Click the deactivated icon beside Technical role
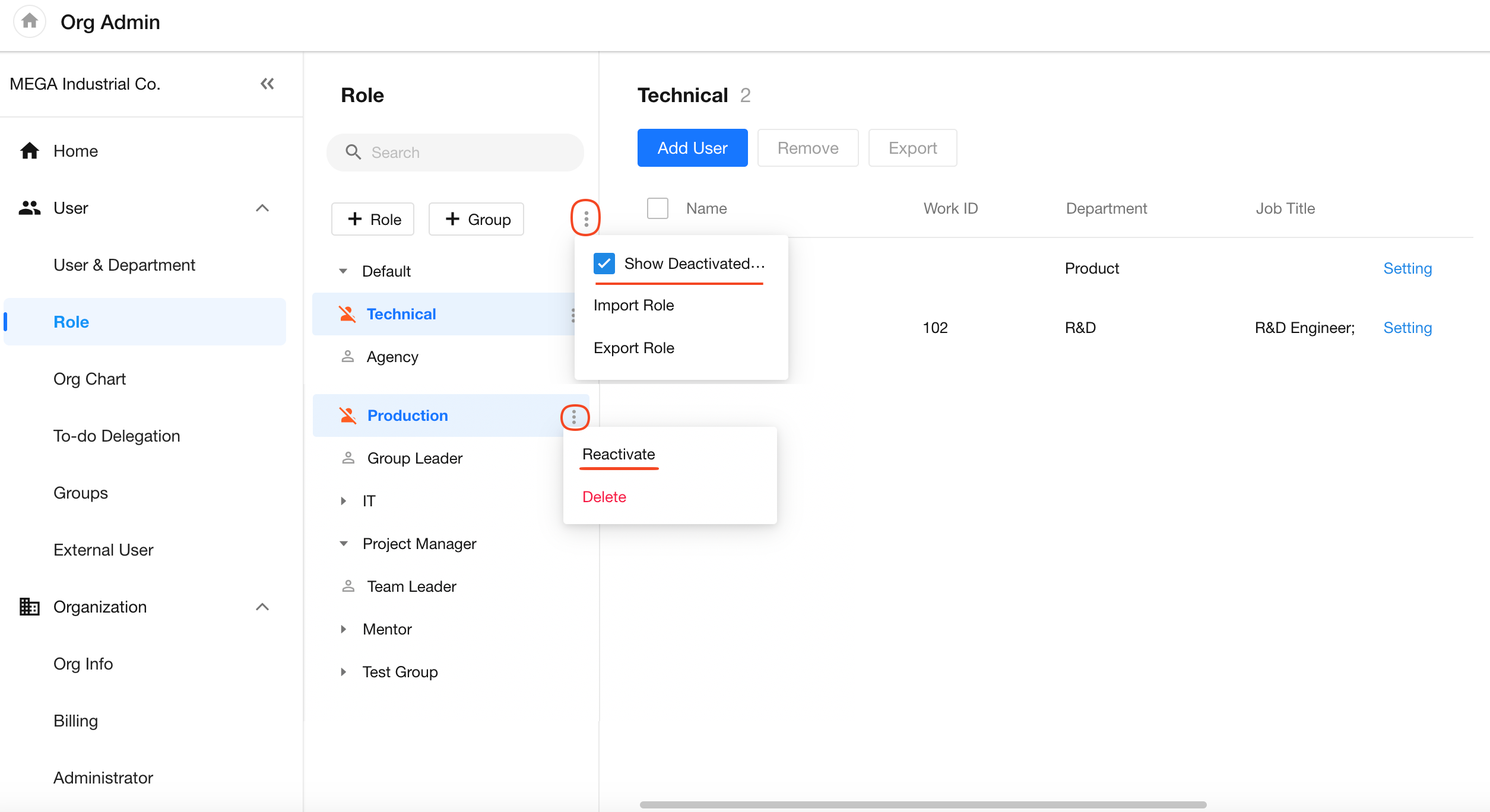 point(347,314)
